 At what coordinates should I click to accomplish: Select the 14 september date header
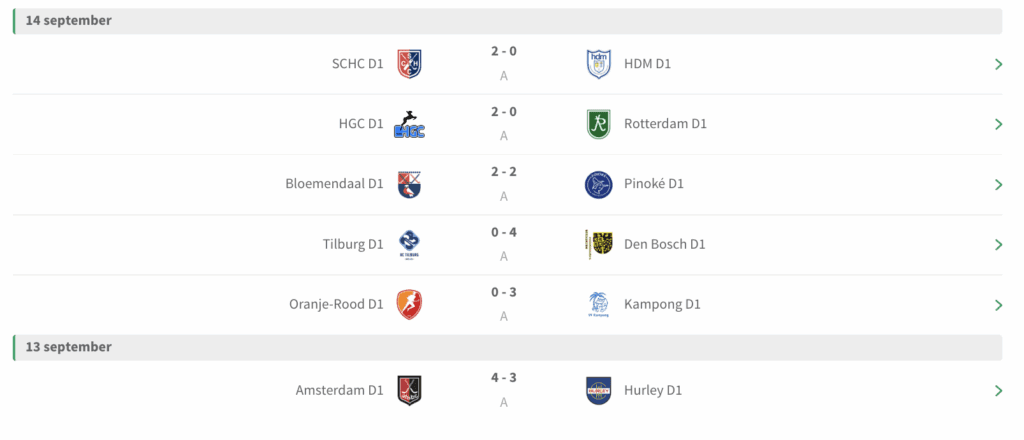coord(69,21)
